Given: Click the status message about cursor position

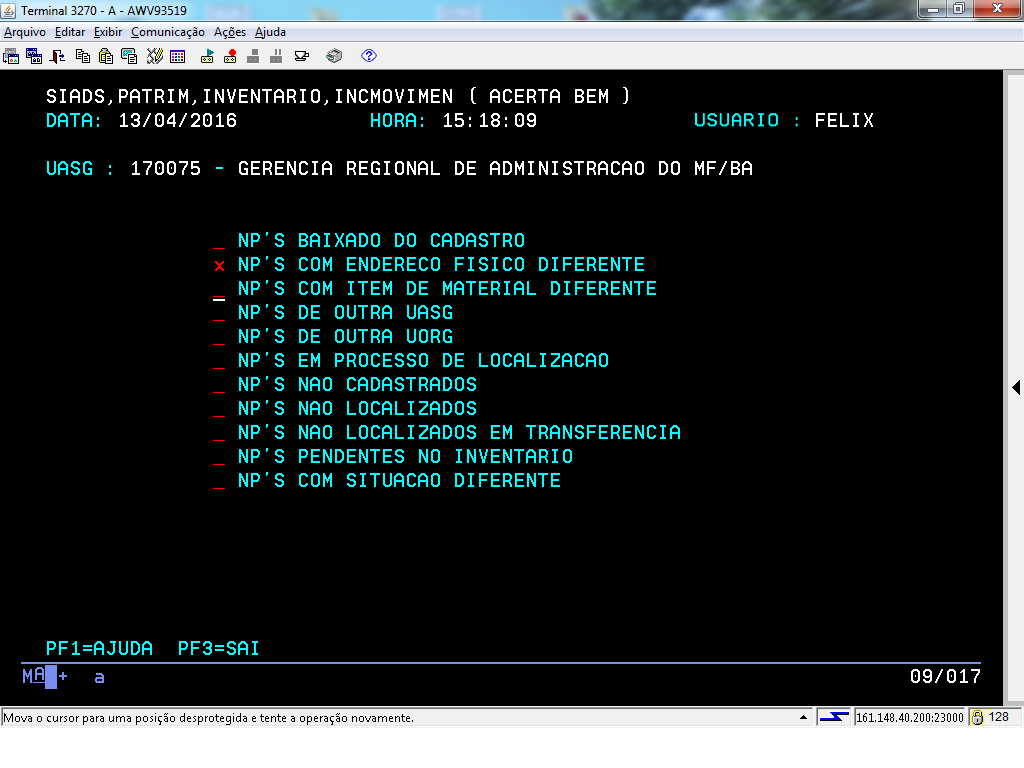Looking at the screenshot, I should pyautogui.click(x=208, y=718).
